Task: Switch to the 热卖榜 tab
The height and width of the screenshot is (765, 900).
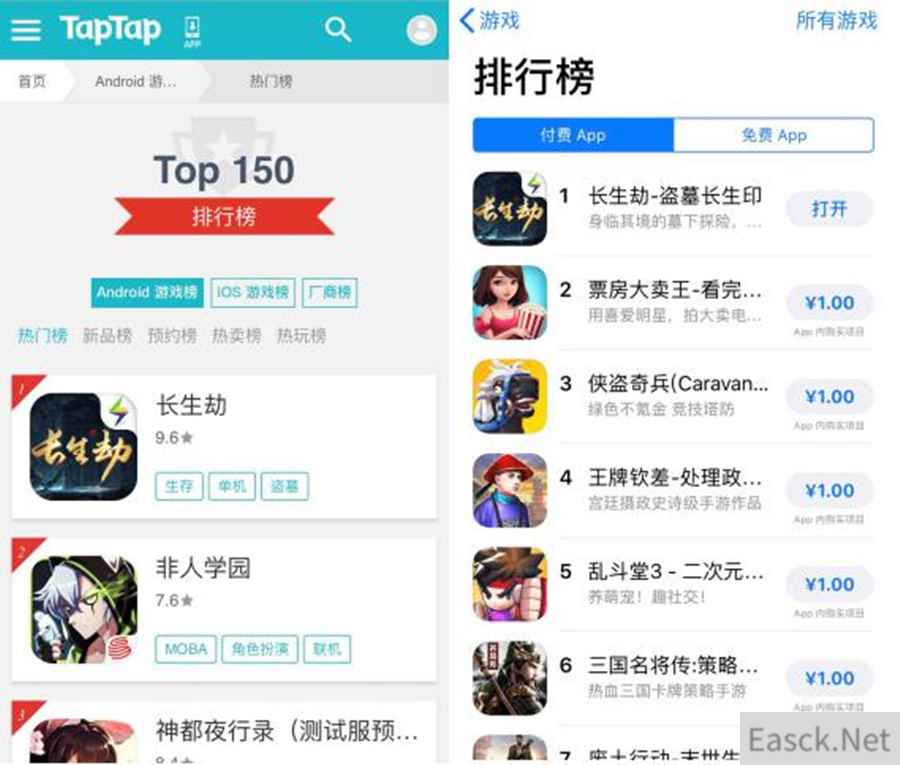Action: point(236,336)
